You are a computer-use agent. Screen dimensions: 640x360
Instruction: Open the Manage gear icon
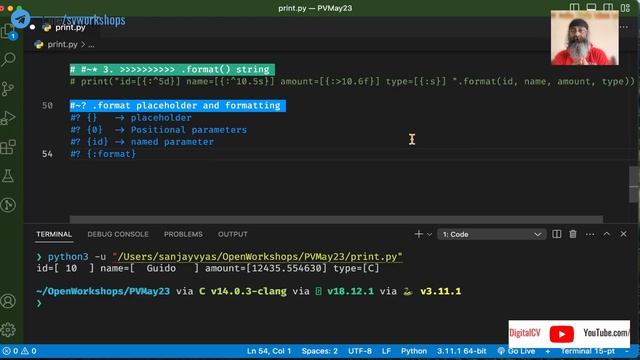point(8,329)
